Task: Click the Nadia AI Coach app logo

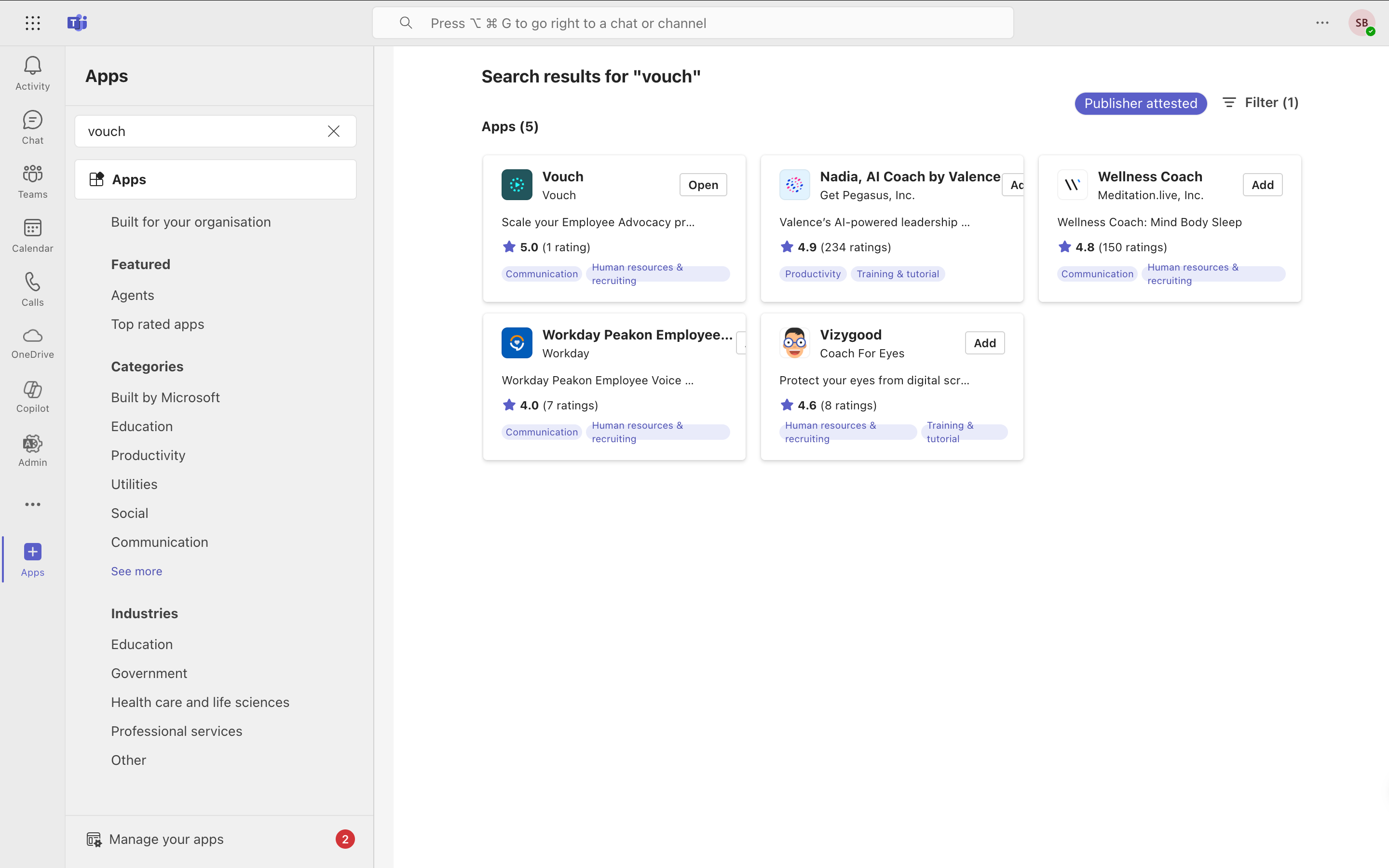Action: (x=794, y=185)
